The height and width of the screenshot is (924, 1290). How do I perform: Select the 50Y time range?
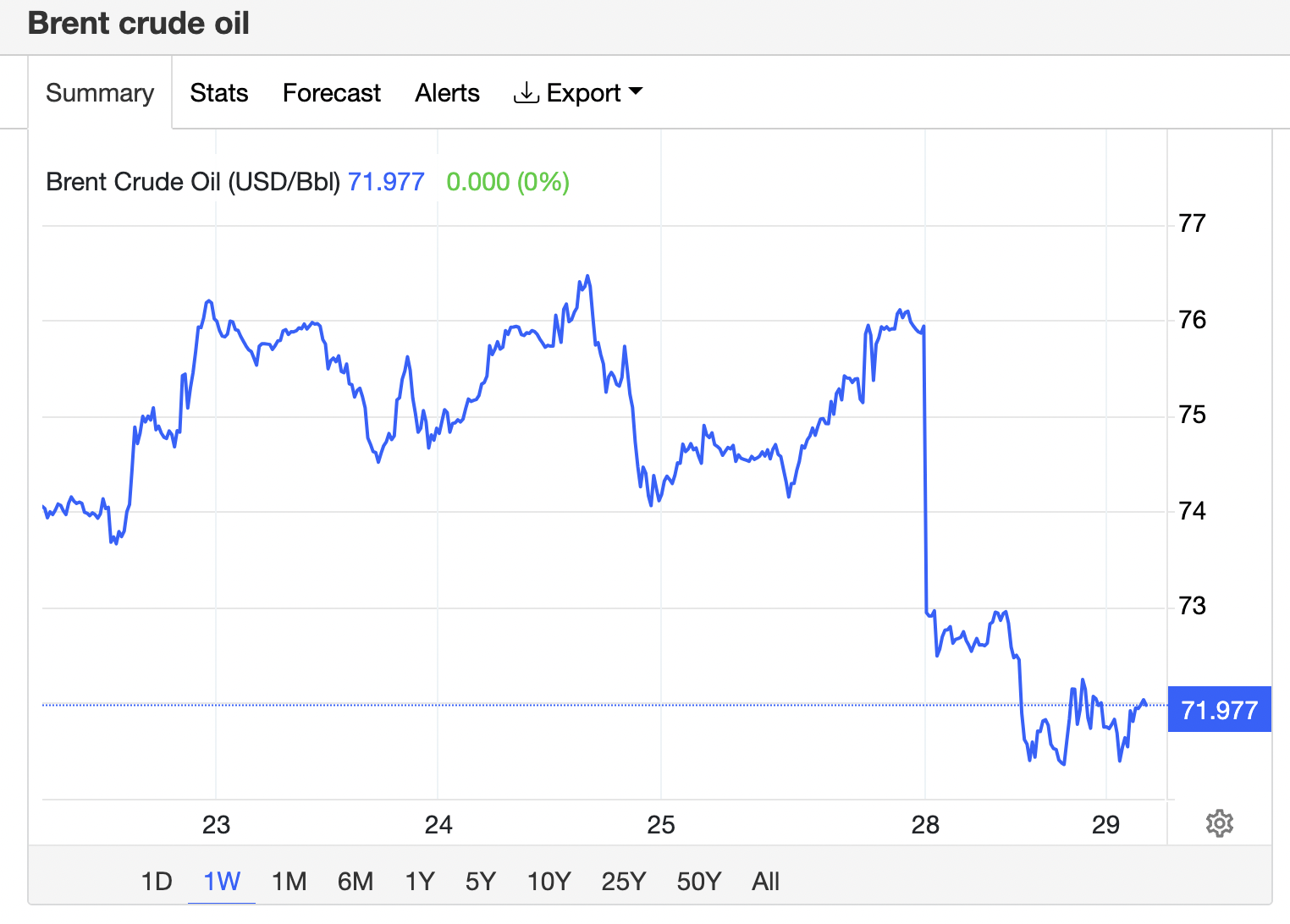699,882
